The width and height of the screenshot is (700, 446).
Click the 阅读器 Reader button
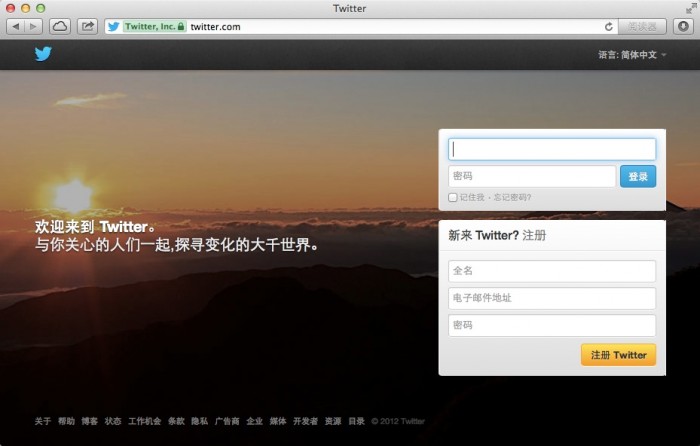[x=642, y=27]
